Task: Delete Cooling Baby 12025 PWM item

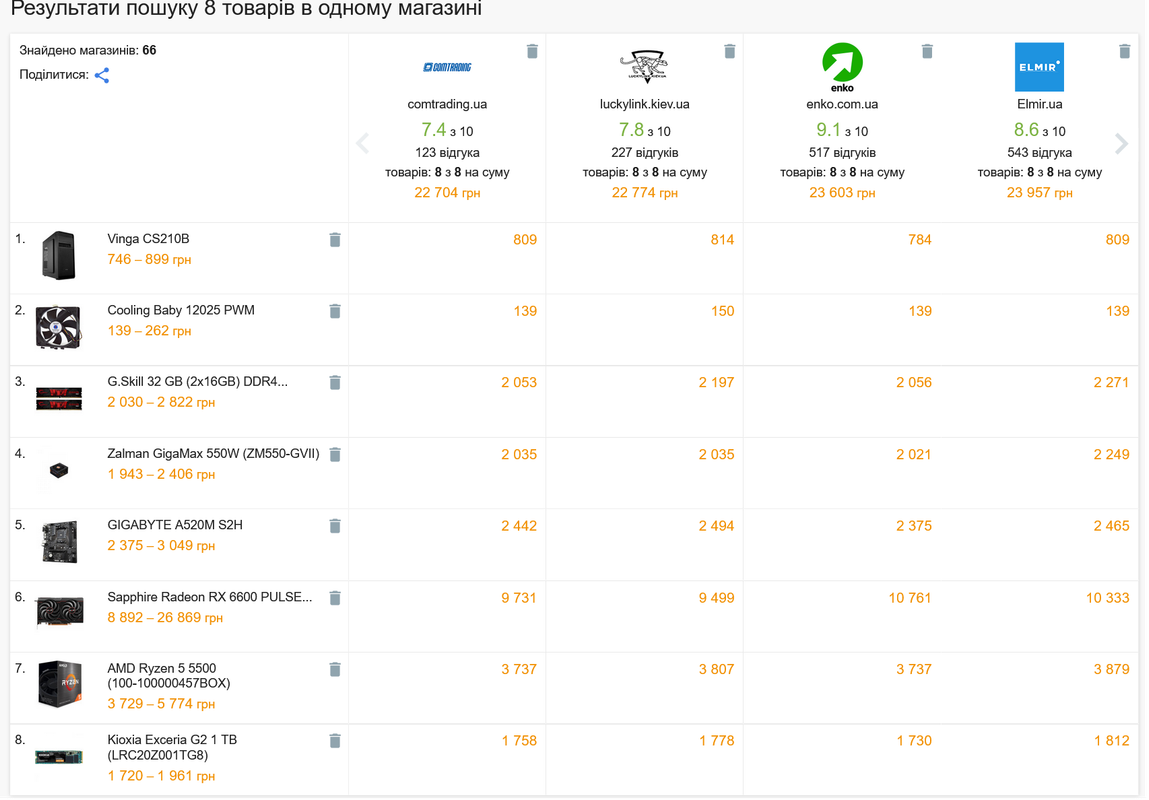Action: pos(336,312)
